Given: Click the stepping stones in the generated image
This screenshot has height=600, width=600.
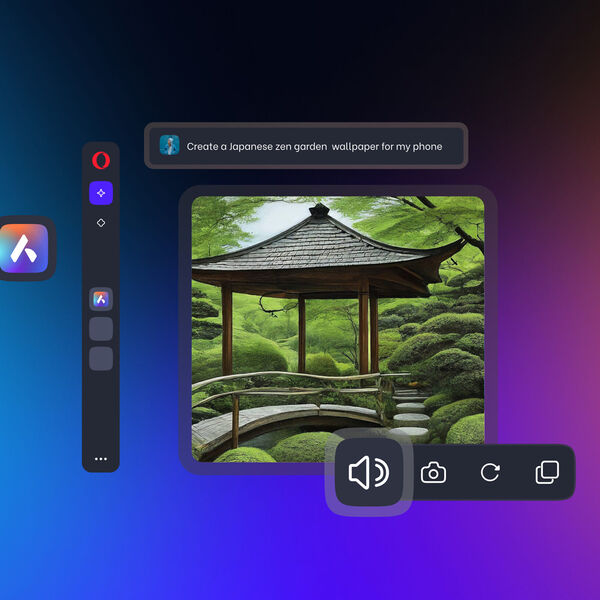Looking at the screenshot, I should coord(412,410).
